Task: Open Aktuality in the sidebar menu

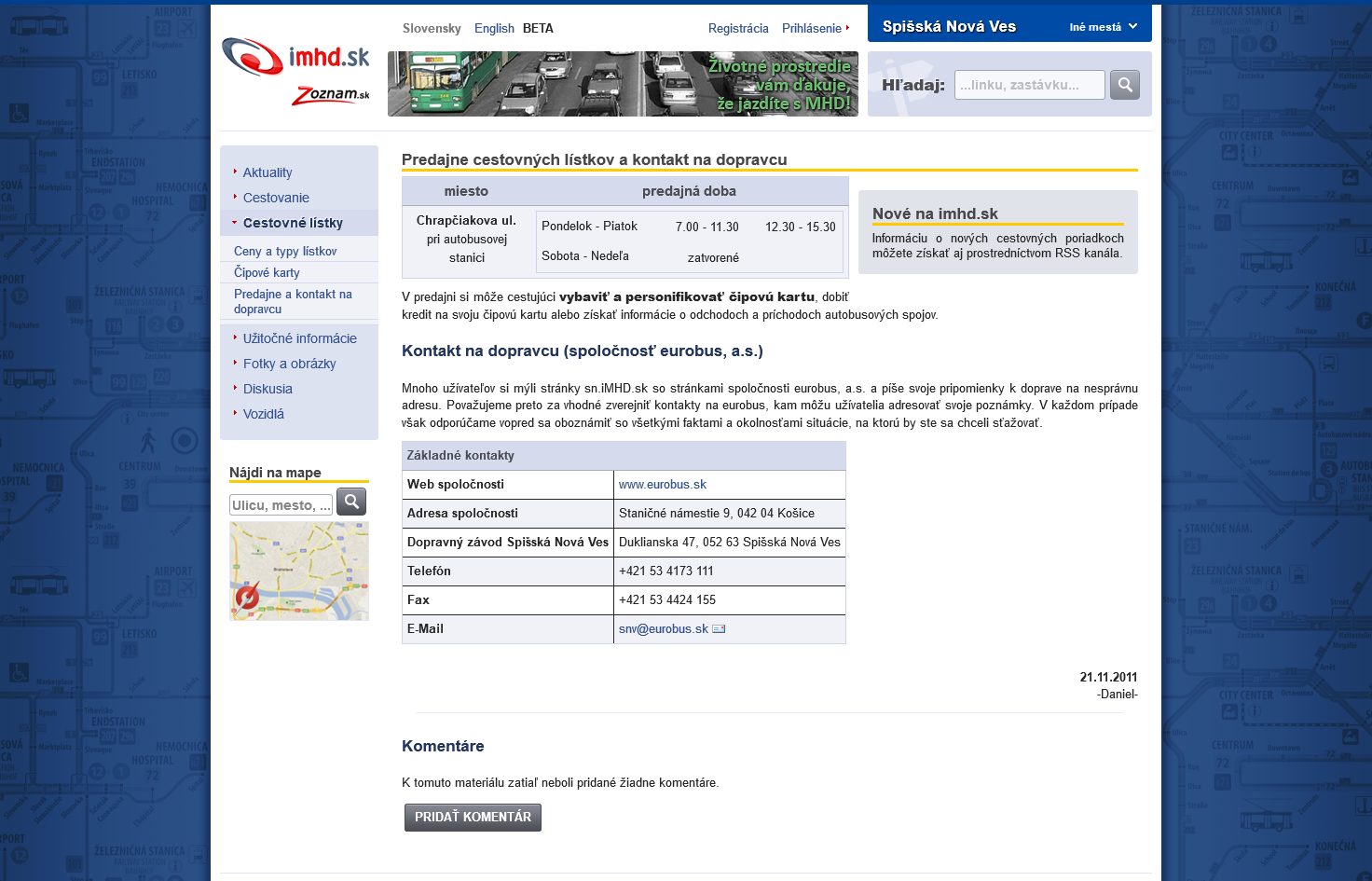Action: pos(268,172)
